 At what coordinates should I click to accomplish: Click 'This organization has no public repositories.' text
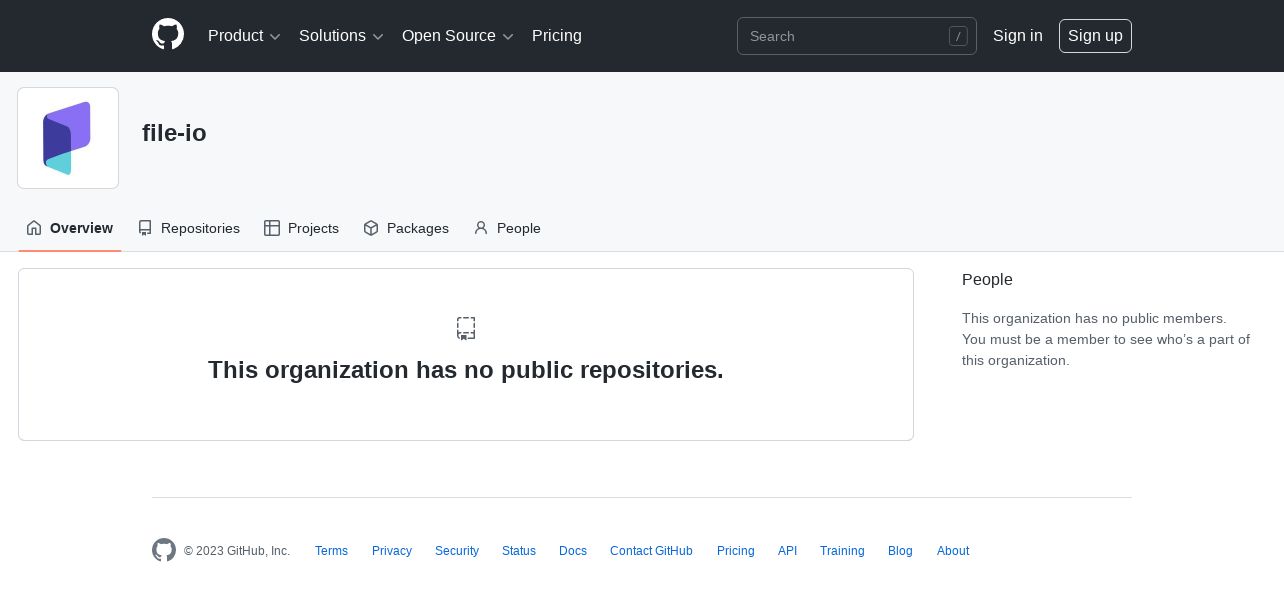pos(466,370)
